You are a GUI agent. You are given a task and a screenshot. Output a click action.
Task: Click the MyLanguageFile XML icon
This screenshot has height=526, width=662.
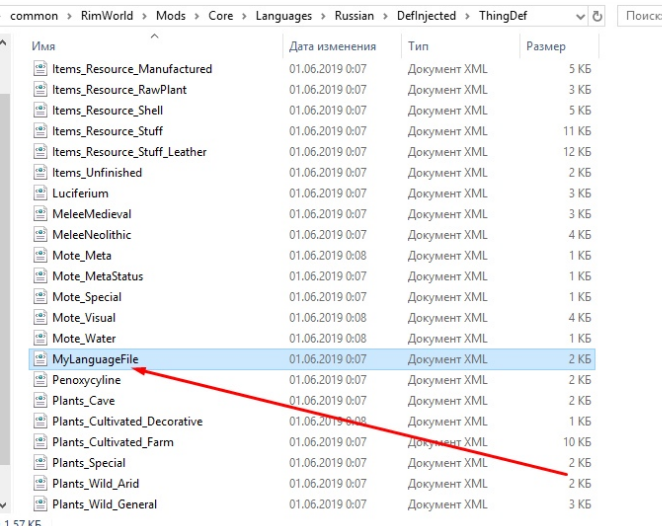click(40, 359)
